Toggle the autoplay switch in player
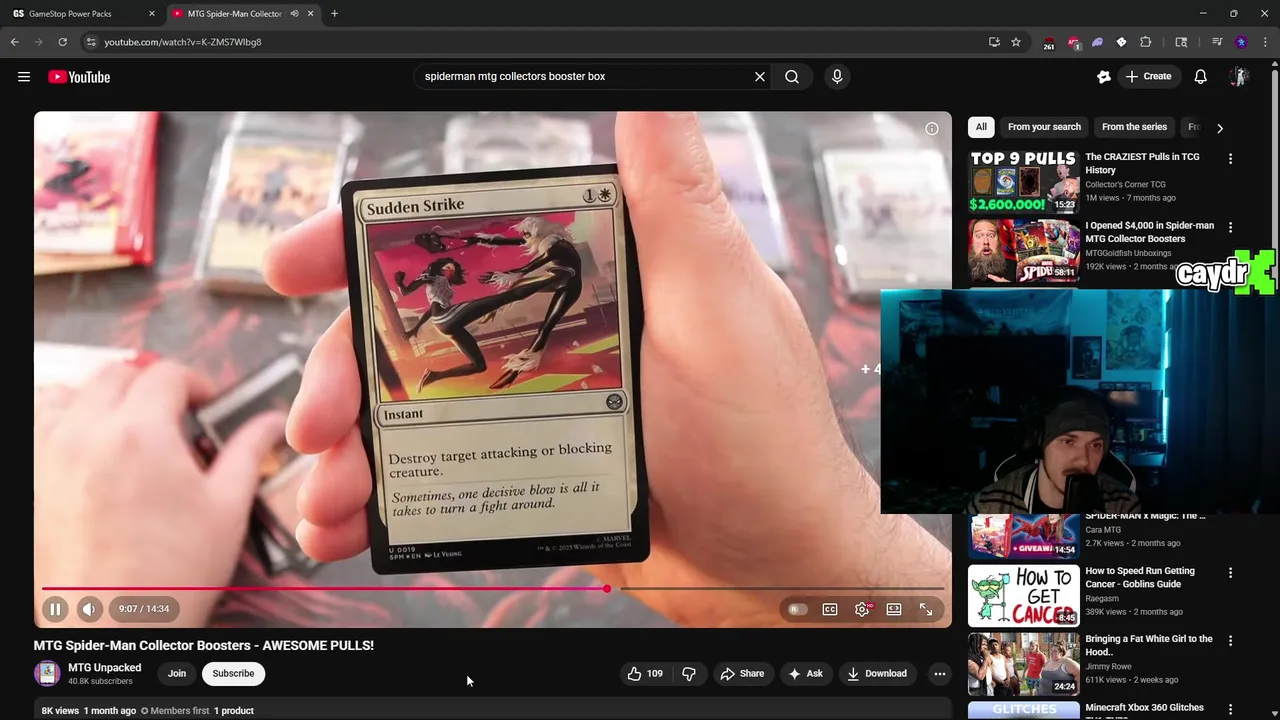Viewport: 1280px width, 720px height. tap(797, 609)
